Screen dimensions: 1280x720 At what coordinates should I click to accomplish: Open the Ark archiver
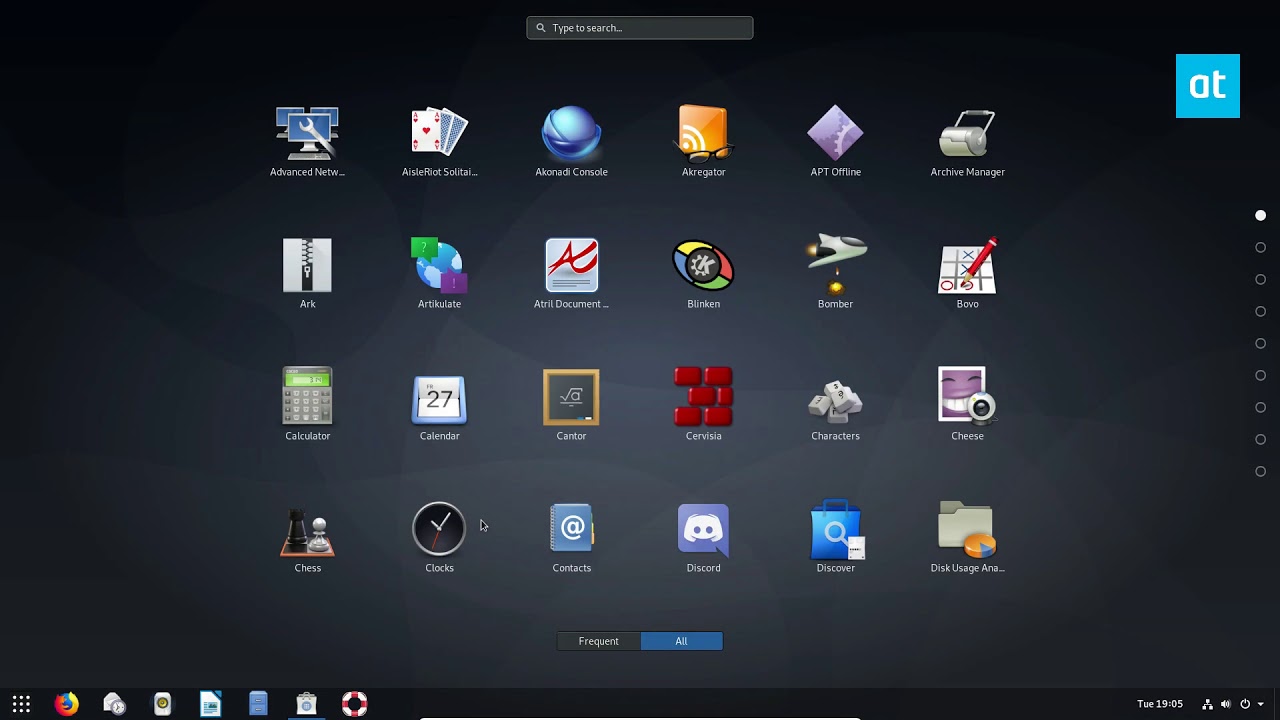point(307,266)
